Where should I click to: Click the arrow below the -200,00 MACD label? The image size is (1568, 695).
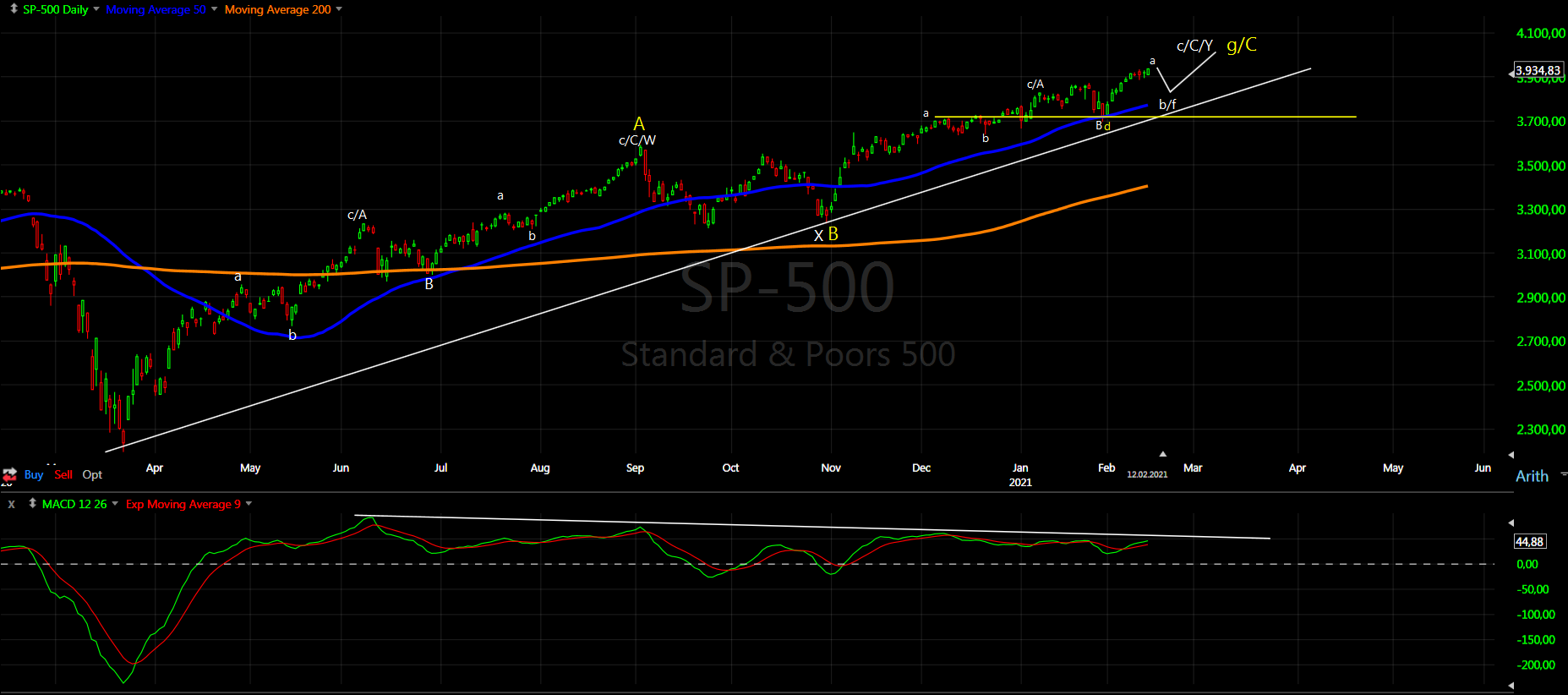(x=1511, y=685)
